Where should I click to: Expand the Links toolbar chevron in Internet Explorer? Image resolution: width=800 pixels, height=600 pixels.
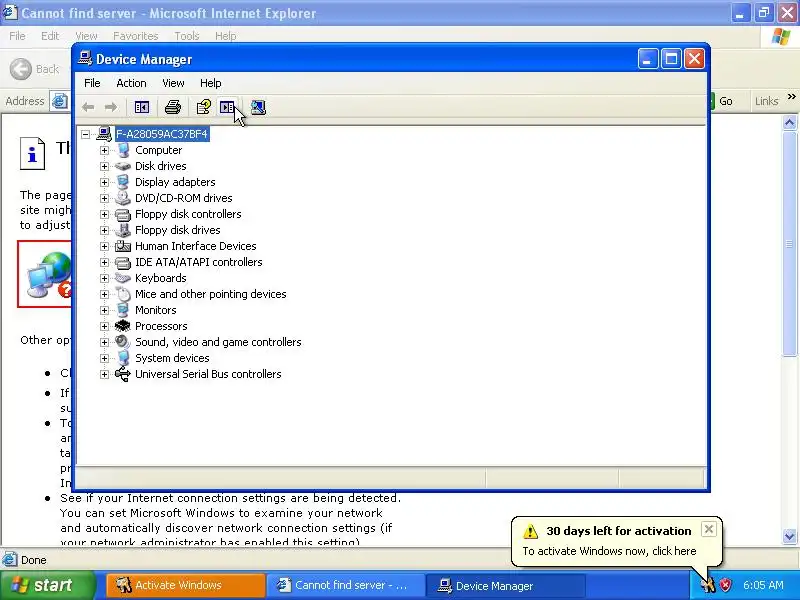pyautogui.click(x=791, y=97)
